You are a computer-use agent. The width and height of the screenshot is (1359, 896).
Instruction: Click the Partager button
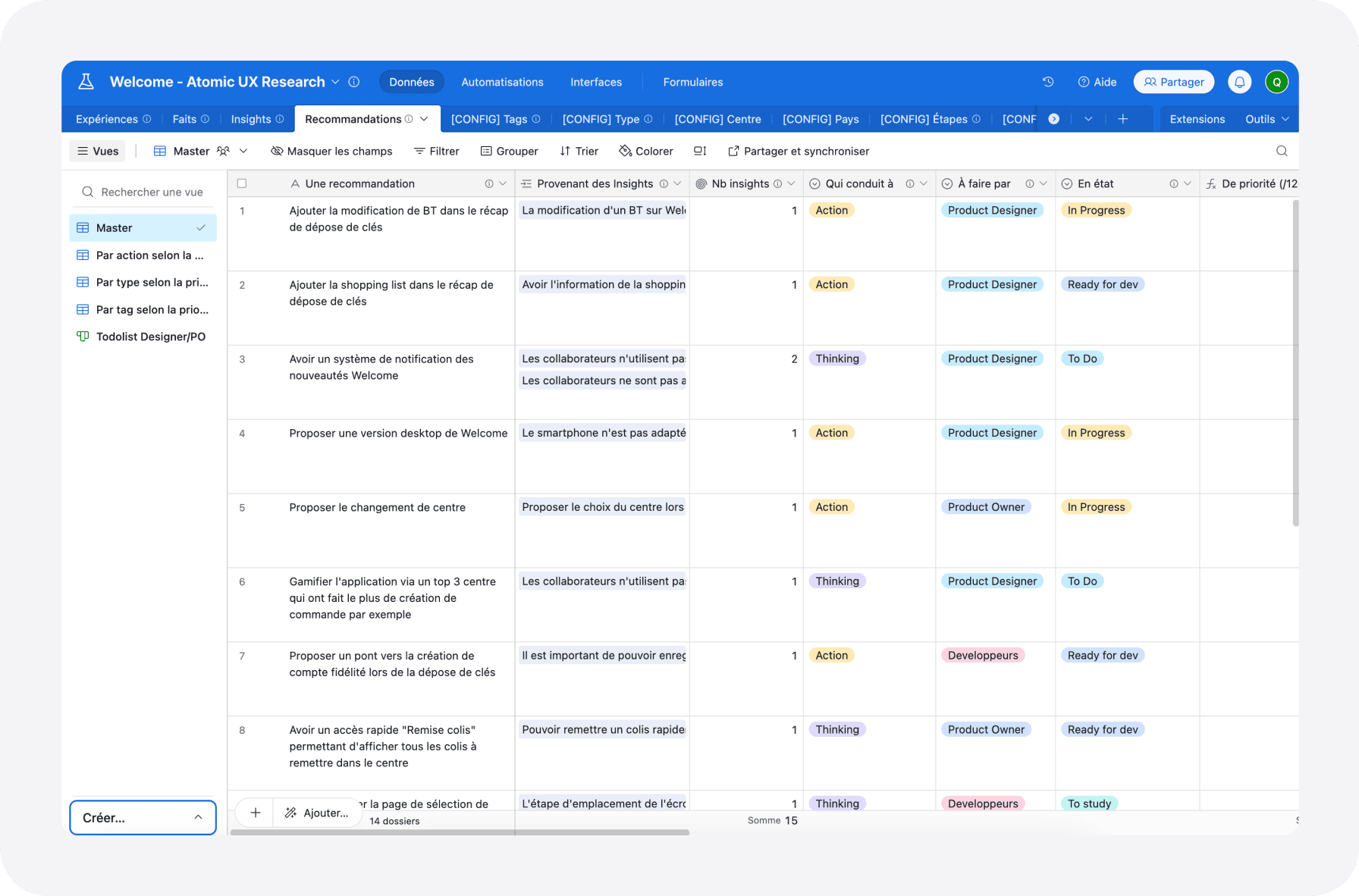pyautogui.click(x=1174, y=82)
